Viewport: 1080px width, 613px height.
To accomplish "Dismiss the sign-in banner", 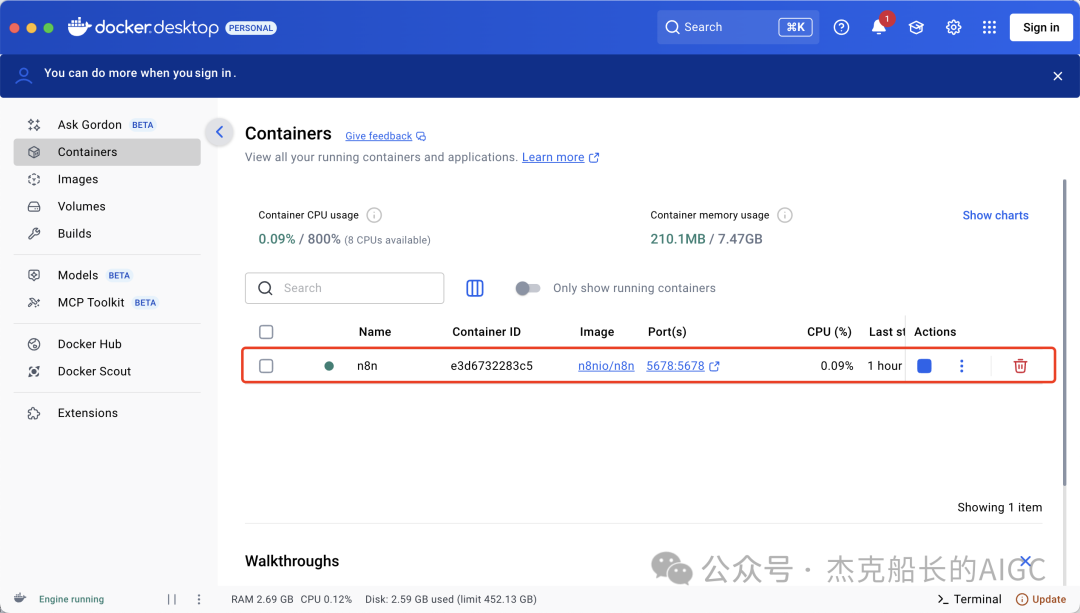I will [x=1058, y=76].
